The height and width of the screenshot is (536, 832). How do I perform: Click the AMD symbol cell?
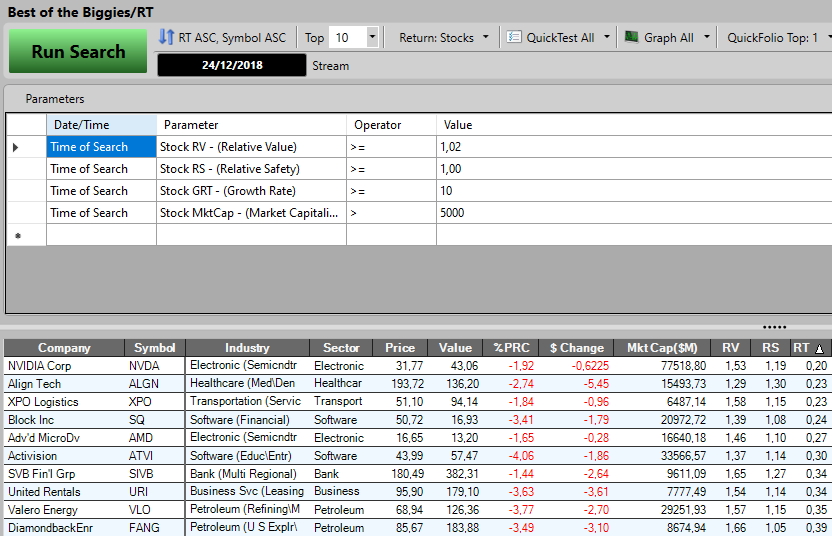click(154, 438)
